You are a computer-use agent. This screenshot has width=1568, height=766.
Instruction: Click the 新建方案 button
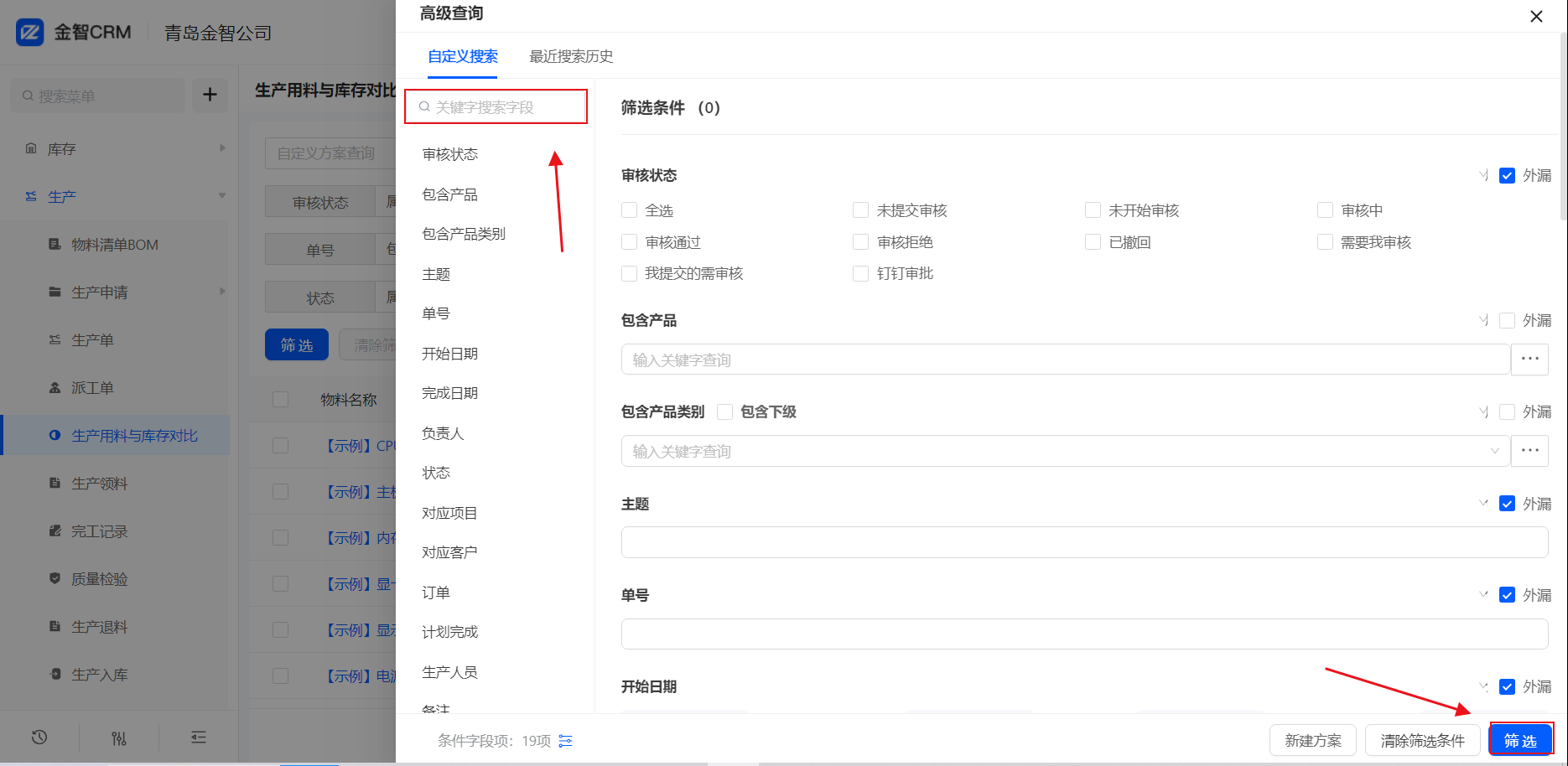tap(1313, 741)
